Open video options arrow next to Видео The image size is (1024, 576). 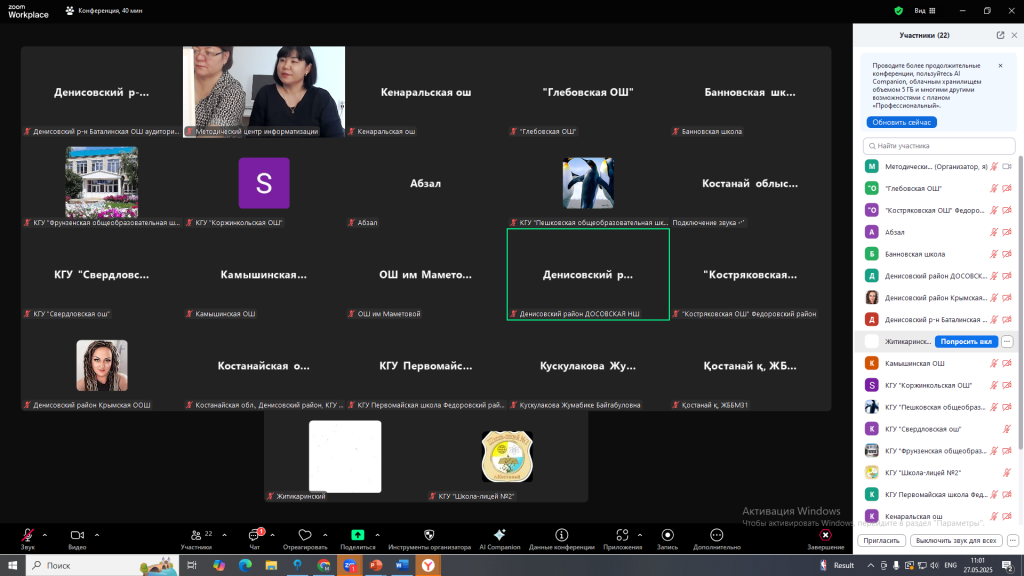97,536
